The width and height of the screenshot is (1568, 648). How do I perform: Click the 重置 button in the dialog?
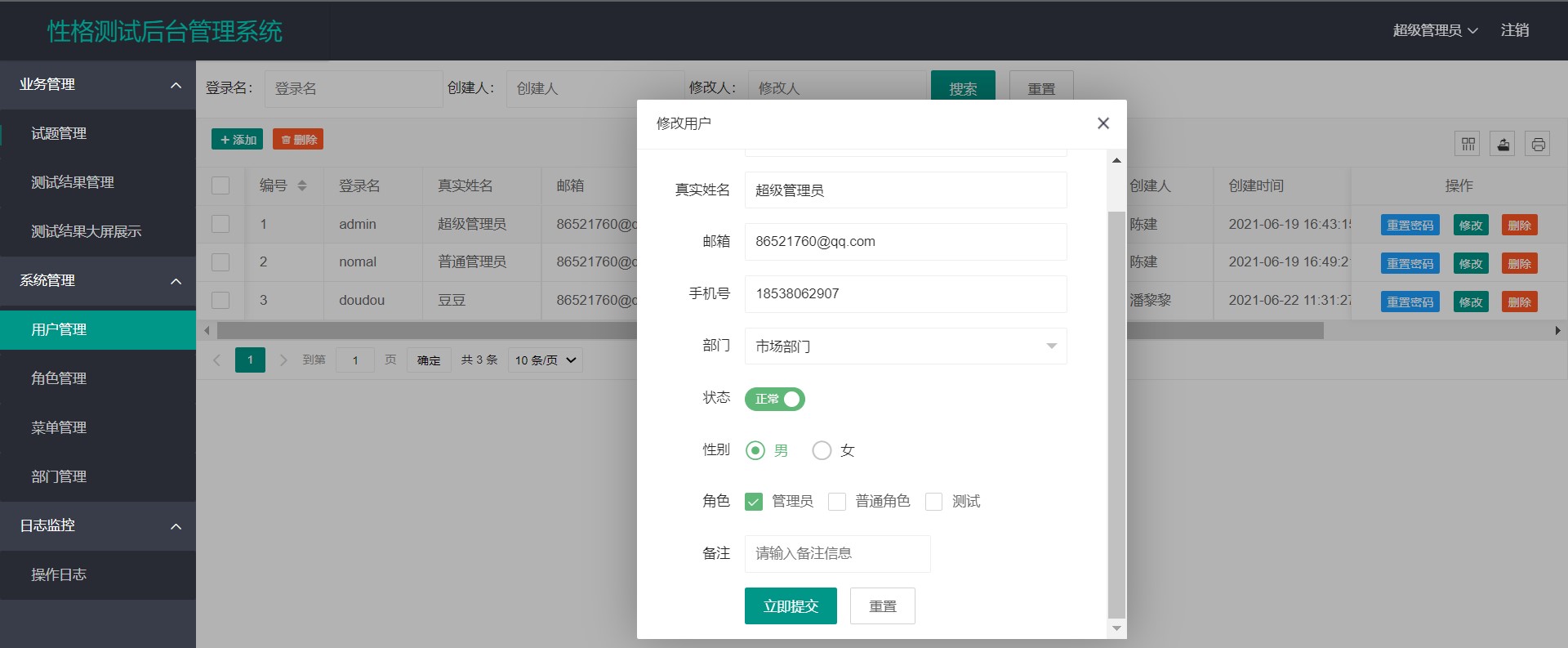coord(883,606)
